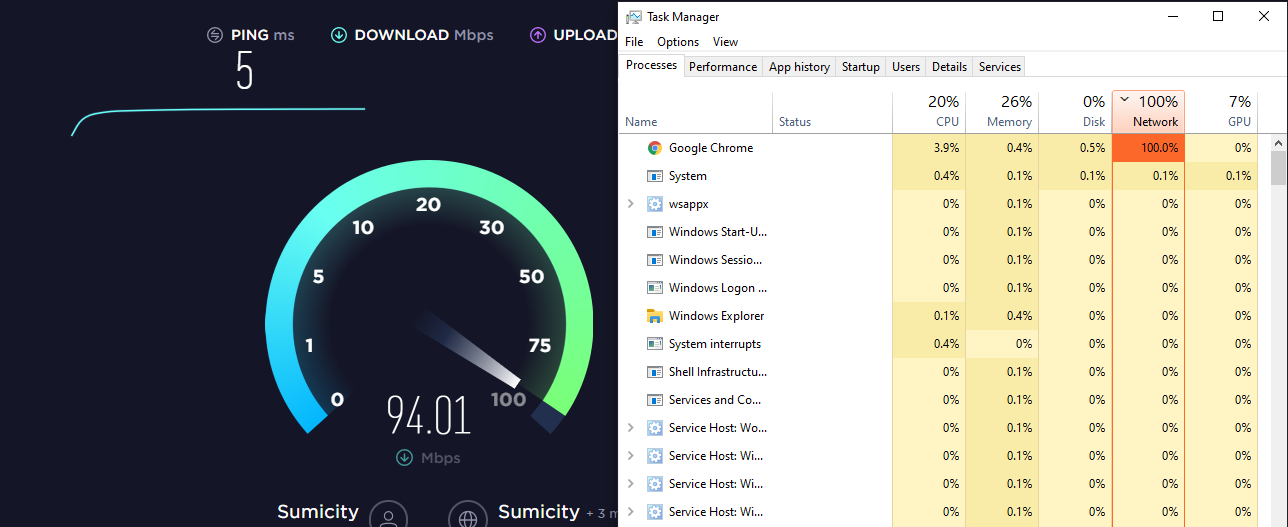Click the Windows Session process icon
This screenshot has width=1288, height=527.
tap(655, 260)
